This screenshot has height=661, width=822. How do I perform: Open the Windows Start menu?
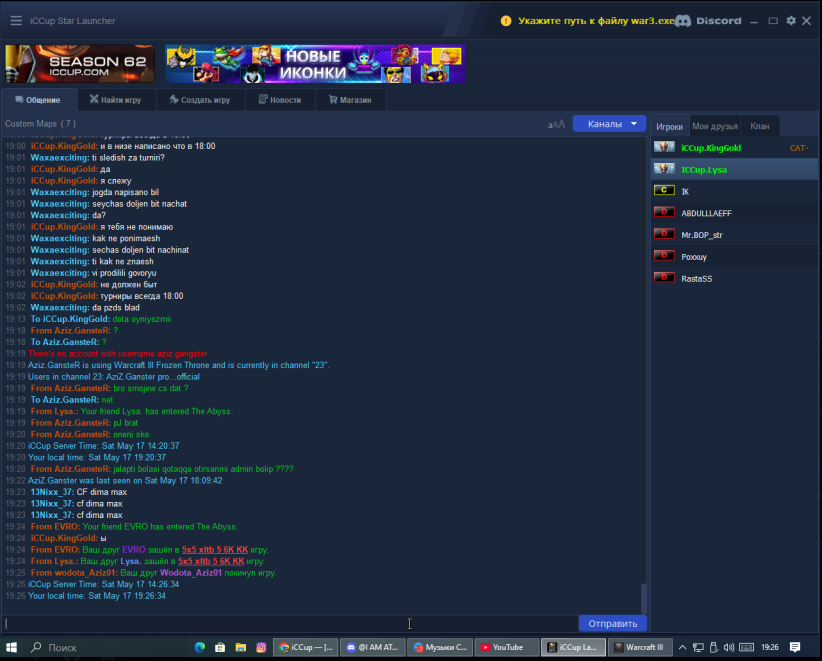[x=11, y=647]
